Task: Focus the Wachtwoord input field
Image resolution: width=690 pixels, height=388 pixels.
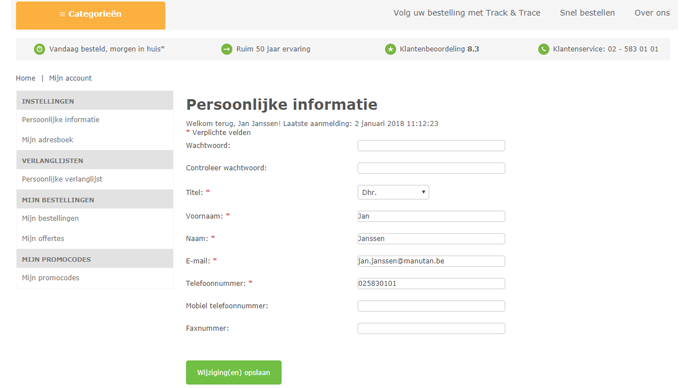Action: click(431, 146)
